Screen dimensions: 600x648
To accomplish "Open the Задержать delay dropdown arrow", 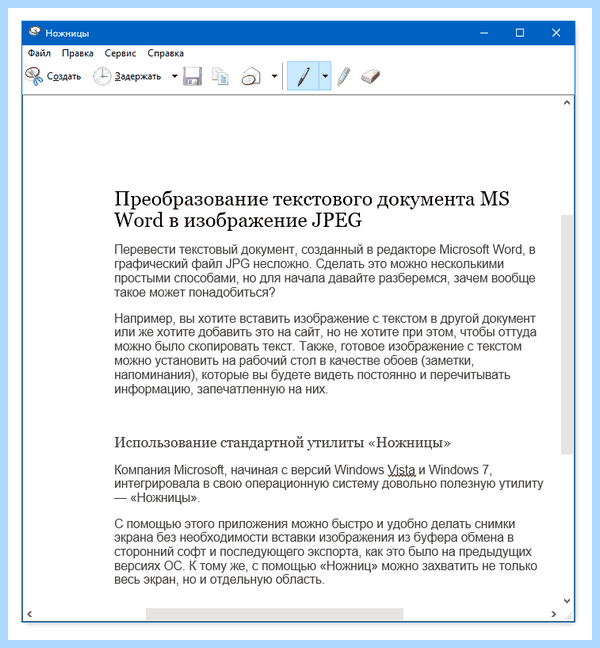I will [174, 76].
